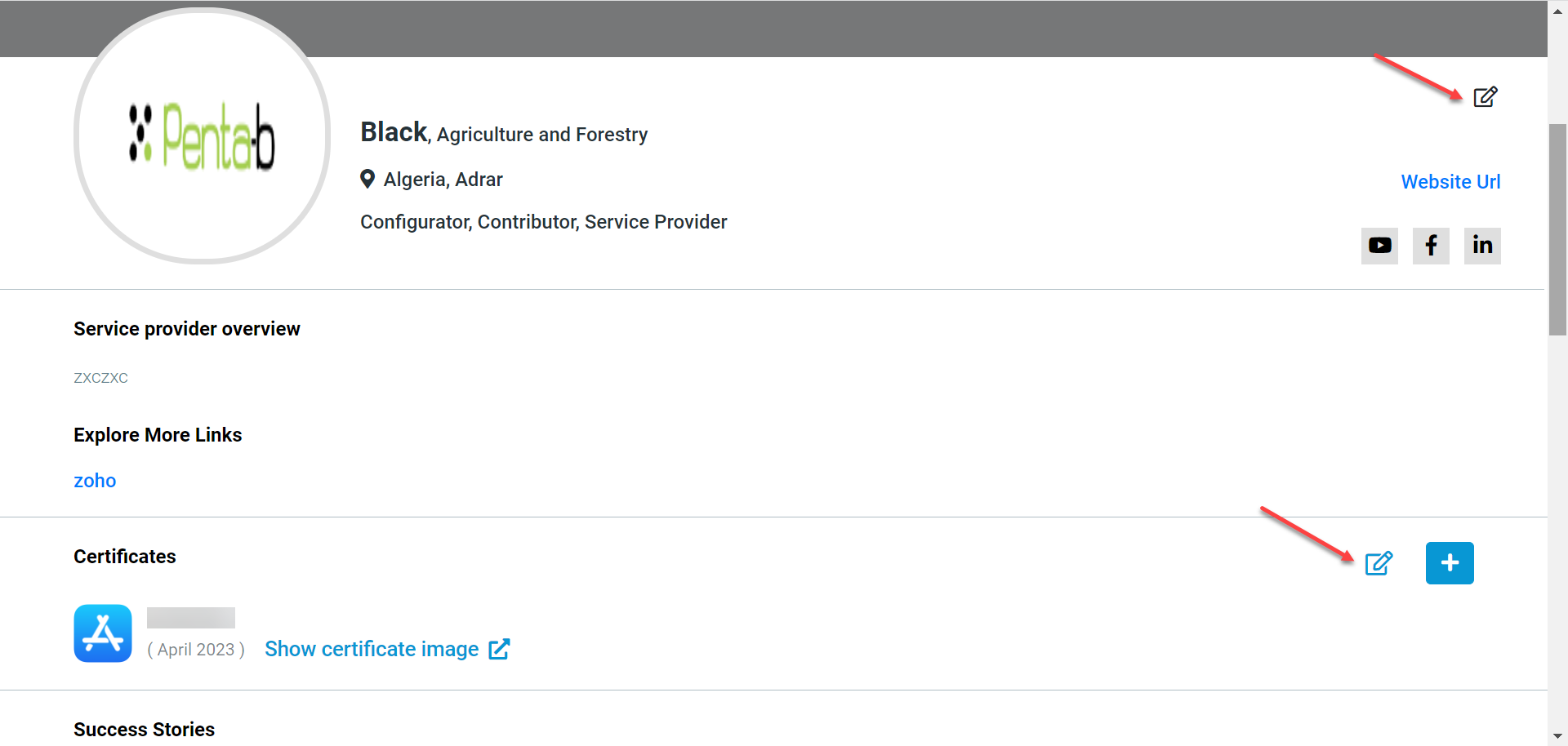Open the Website Url link
Image resolution: width=1568 pixels, height=746 pixels.
point(1450,182)
